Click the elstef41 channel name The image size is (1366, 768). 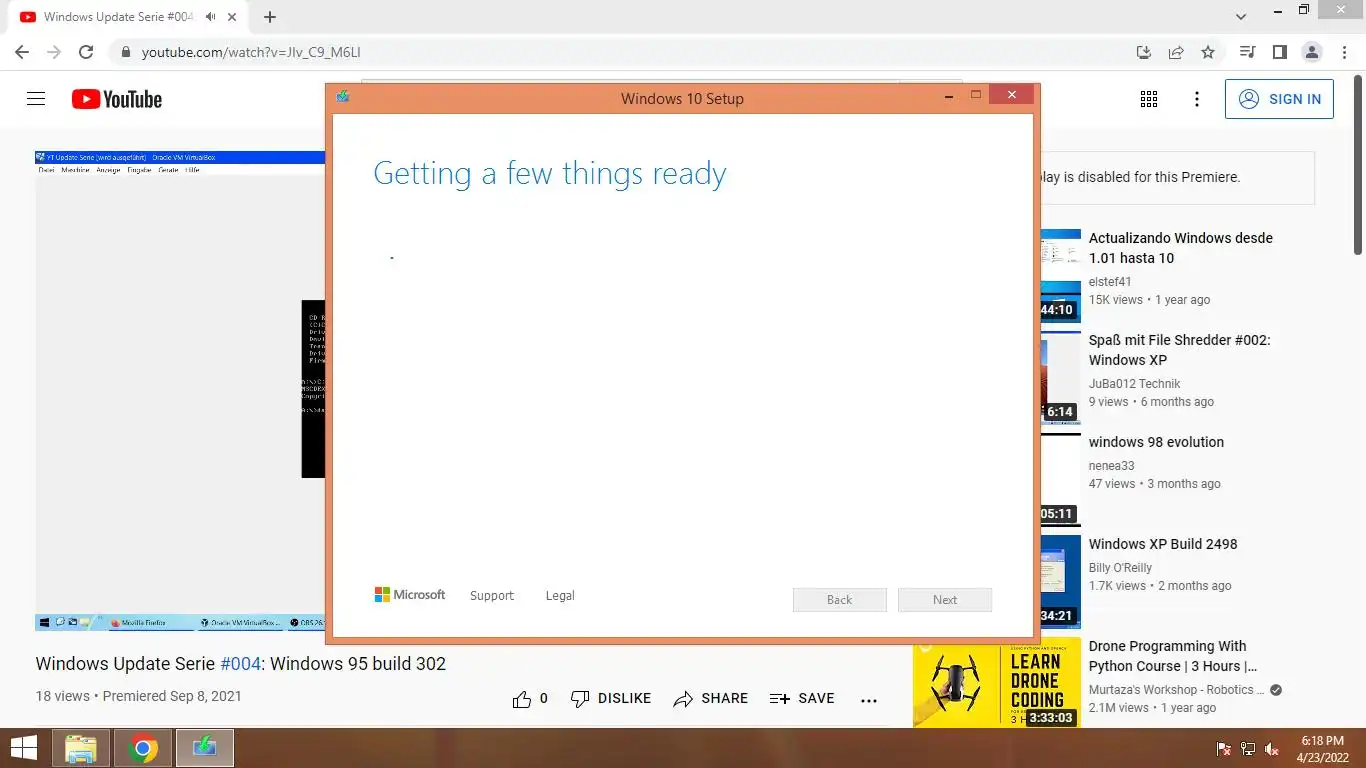1110,282
